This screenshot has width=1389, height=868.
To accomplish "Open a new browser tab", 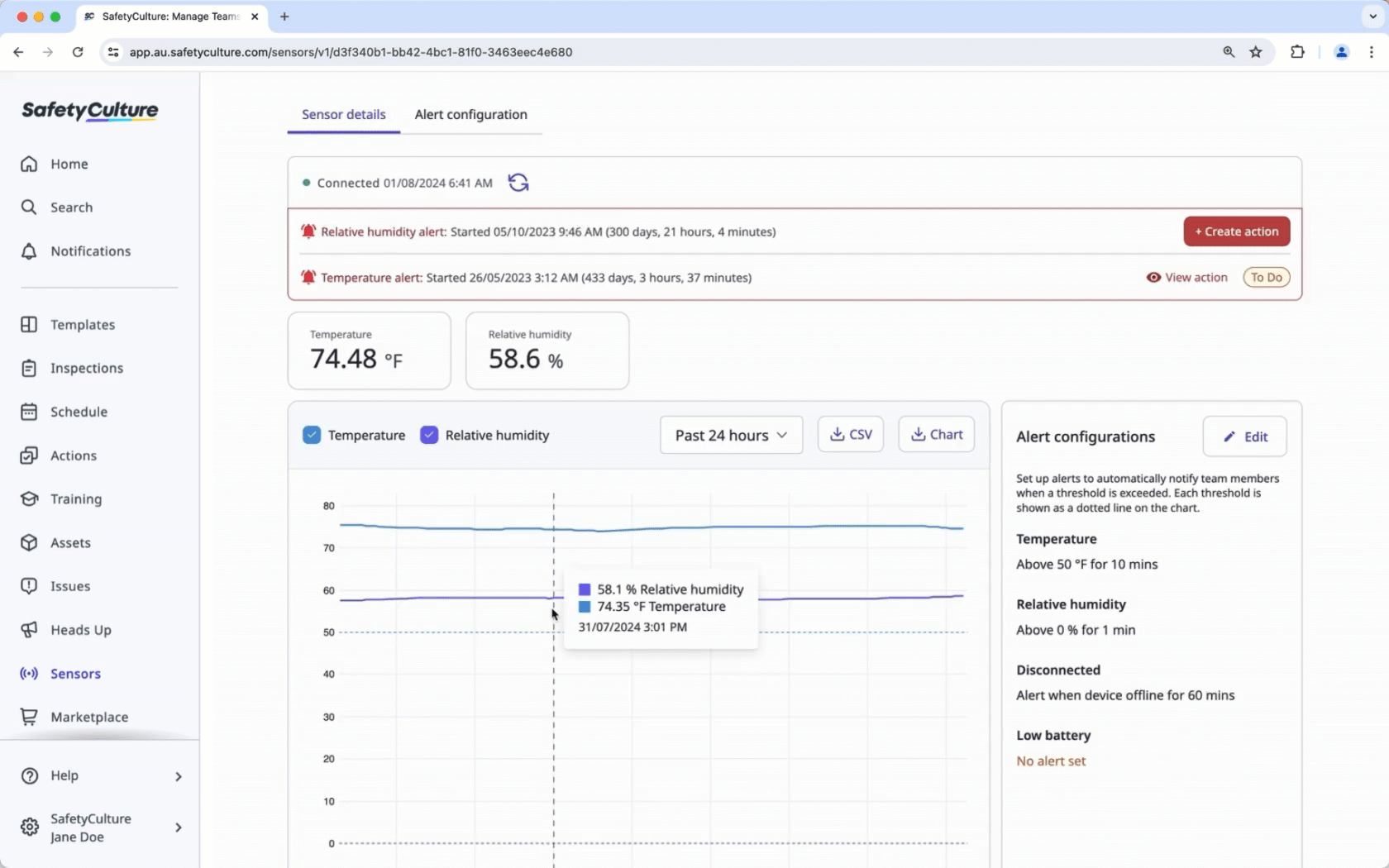I will pyautogui.click(x=284, y=17).
